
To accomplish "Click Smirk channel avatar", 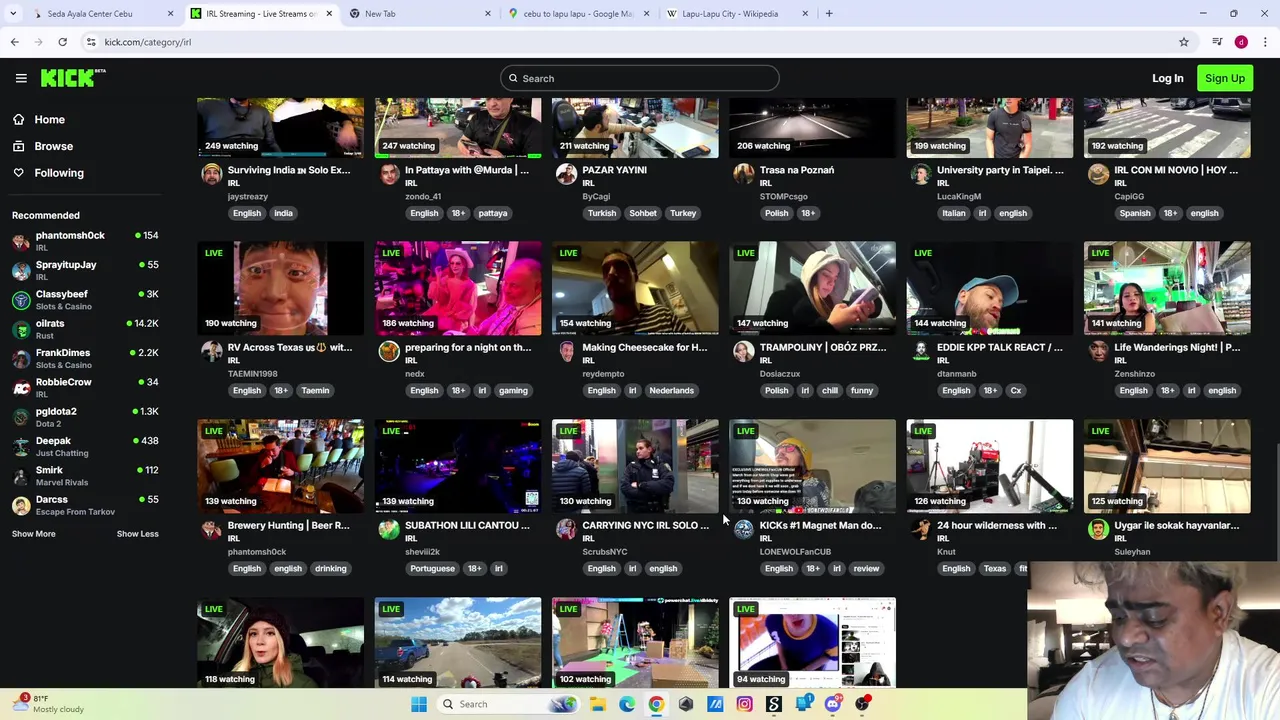I will click(x=21, y=476).
